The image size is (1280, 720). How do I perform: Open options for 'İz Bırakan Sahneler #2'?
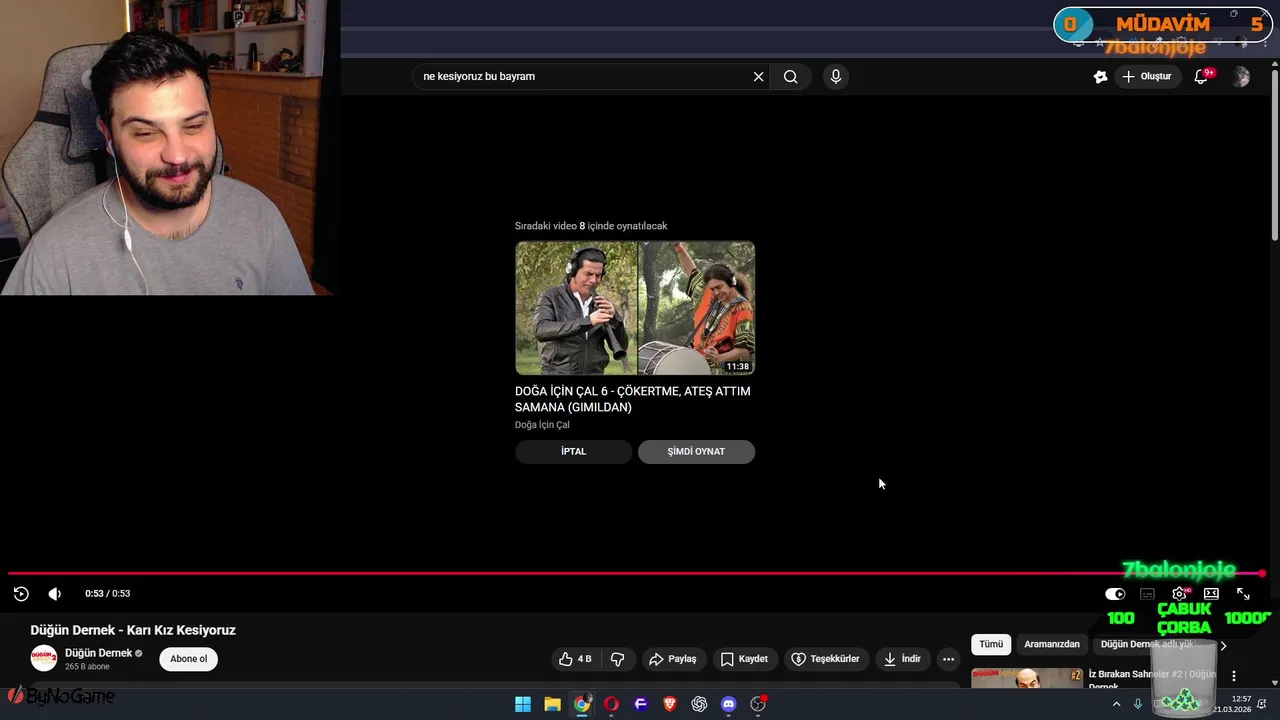point(1234,676)
